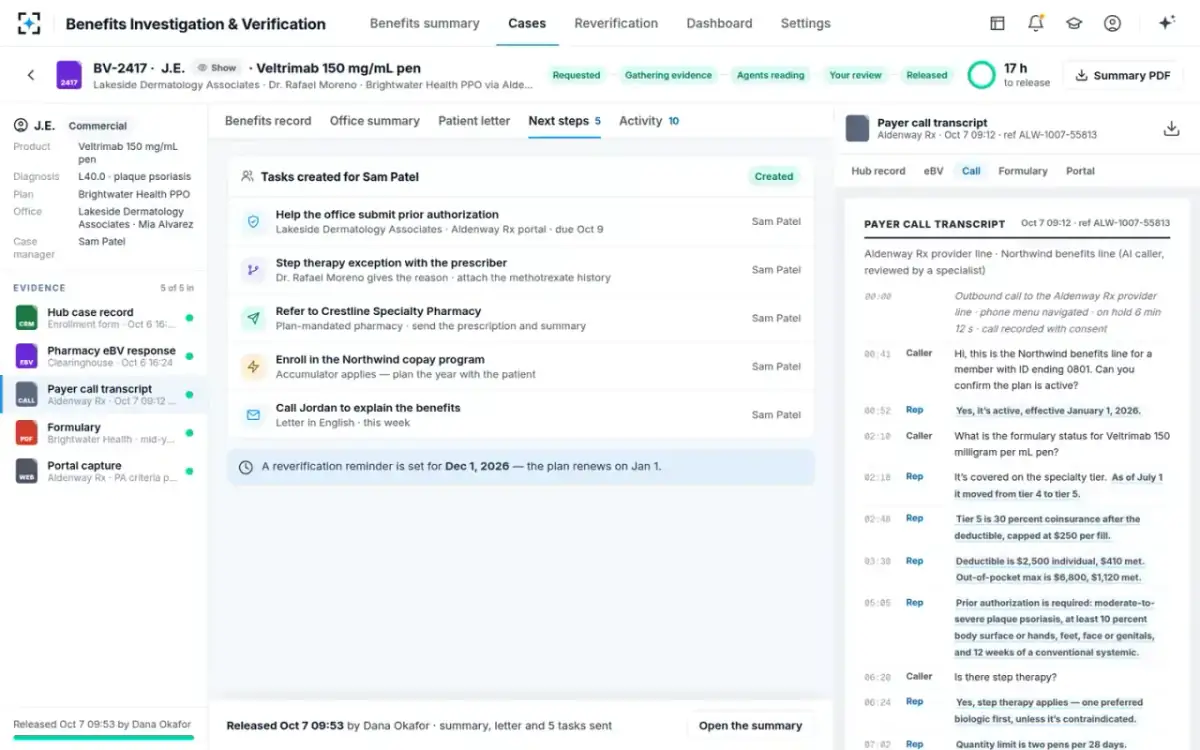The image size is (1200, 750).
Task: Select Portal capture evidence item
Action: click(104, 471)
